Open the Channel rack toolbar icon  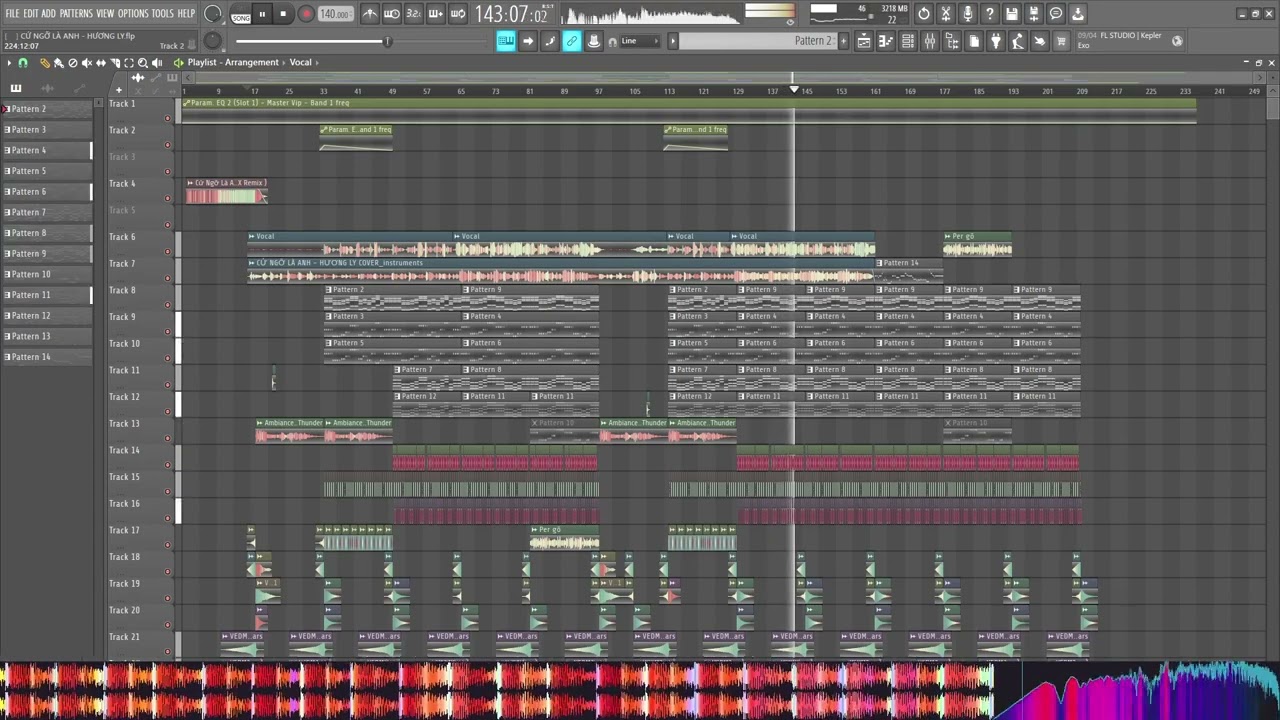(908, 41)
